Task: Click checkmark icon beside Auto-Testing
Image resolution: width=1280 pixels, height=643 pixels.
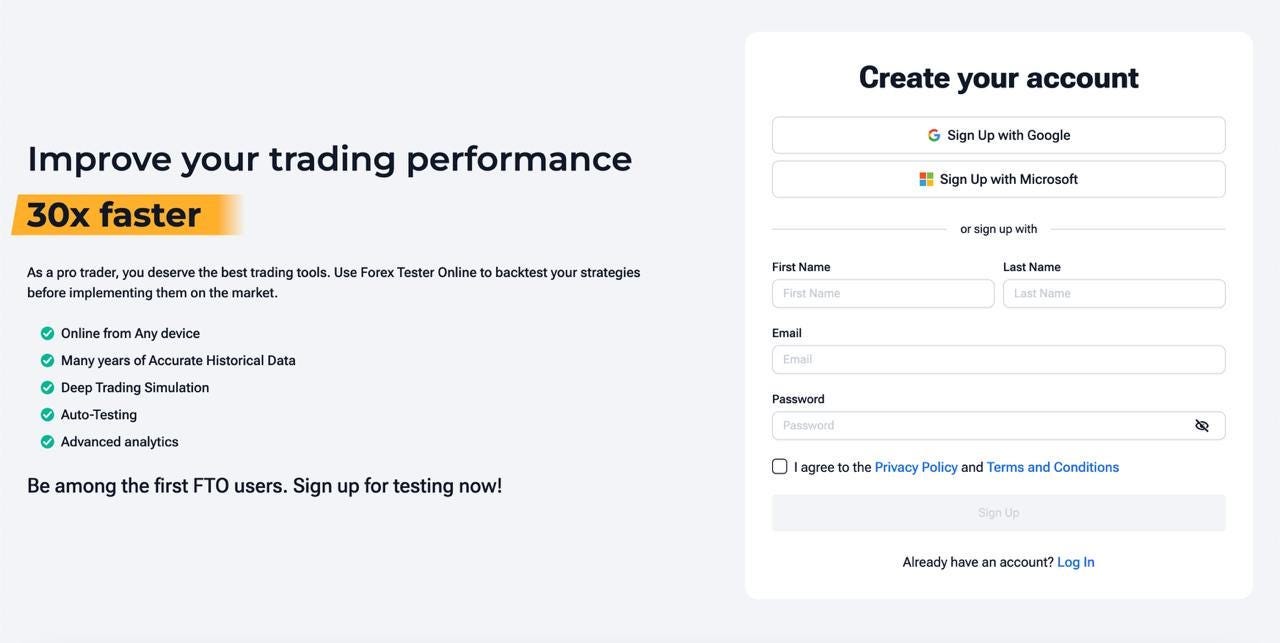Action: point(47,414)
